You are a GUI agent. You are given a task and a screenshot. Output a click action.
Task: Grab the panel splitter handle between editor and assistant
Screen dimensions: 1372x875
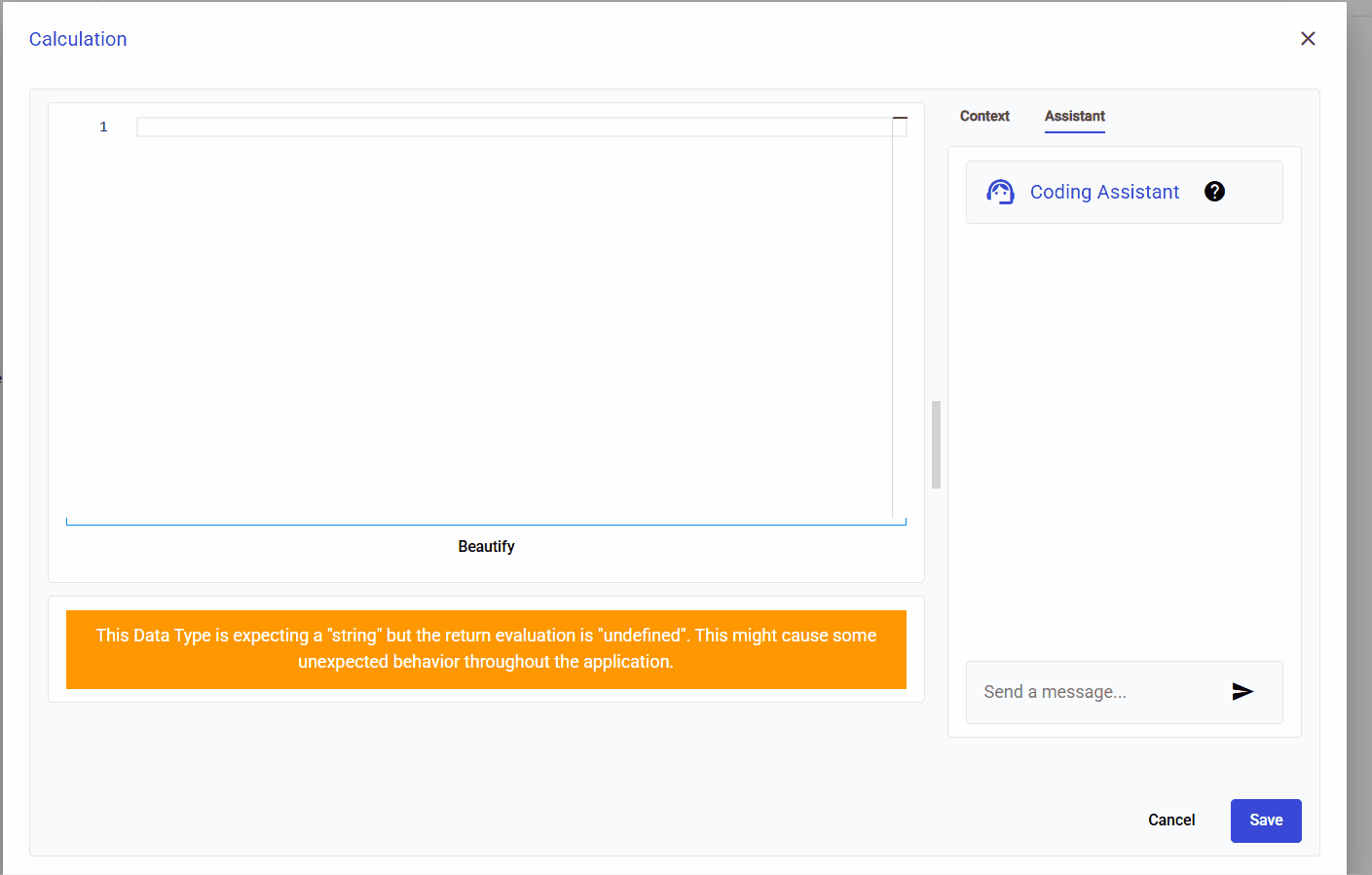(936, 444)
